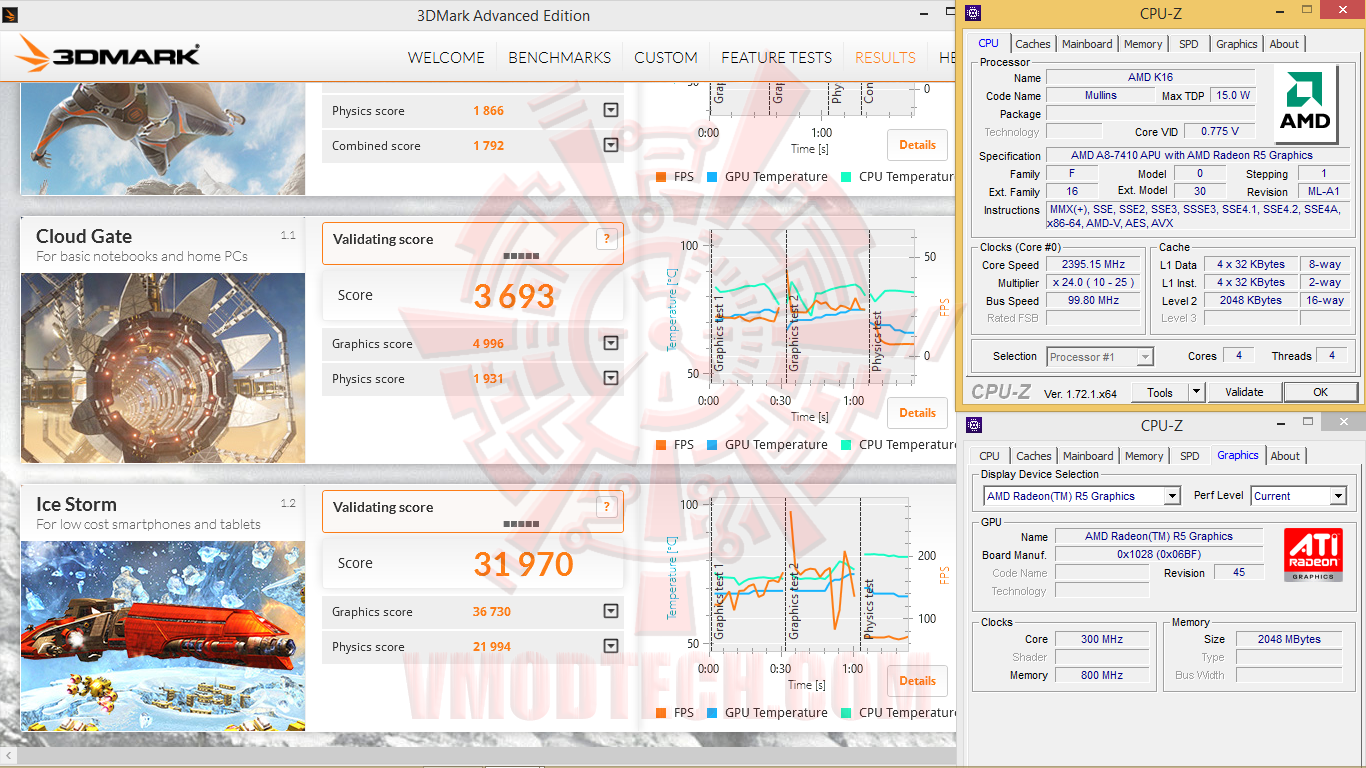Viewport: 1366px width, 768px height.
Task: Expand Cloud Gate Physics score 1 931
Action: click(x=611, y=379)
